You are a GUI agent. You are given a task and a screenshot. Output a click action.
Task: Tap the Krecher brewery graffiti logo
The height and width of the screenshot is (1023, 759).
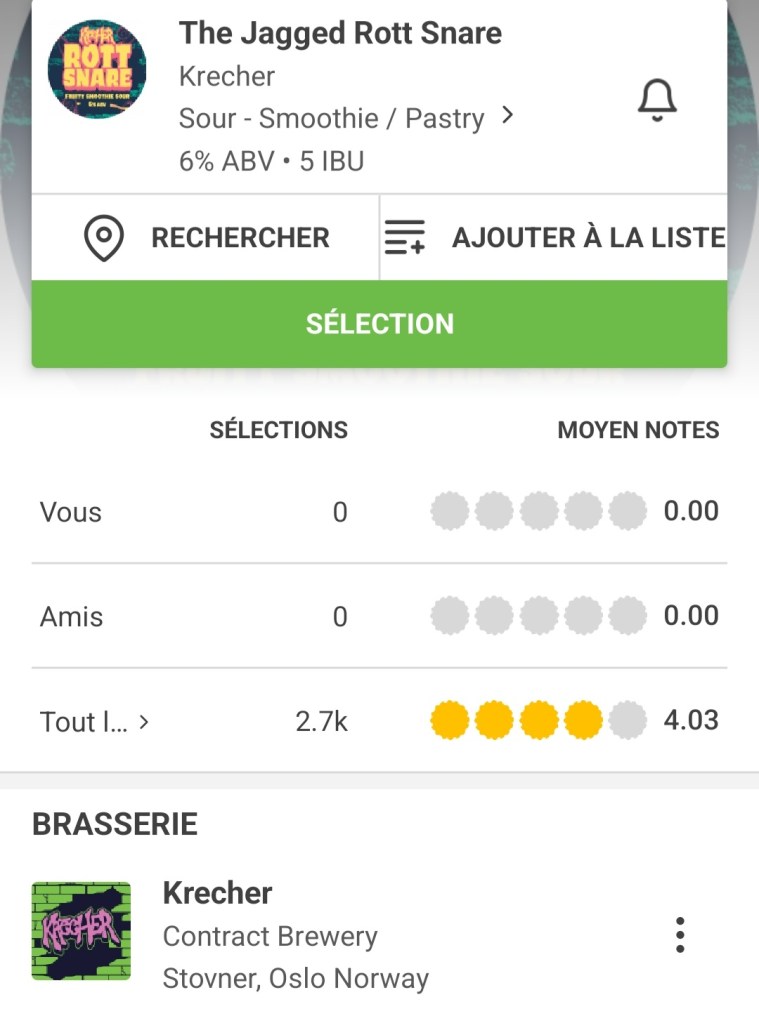pos(81,931)
